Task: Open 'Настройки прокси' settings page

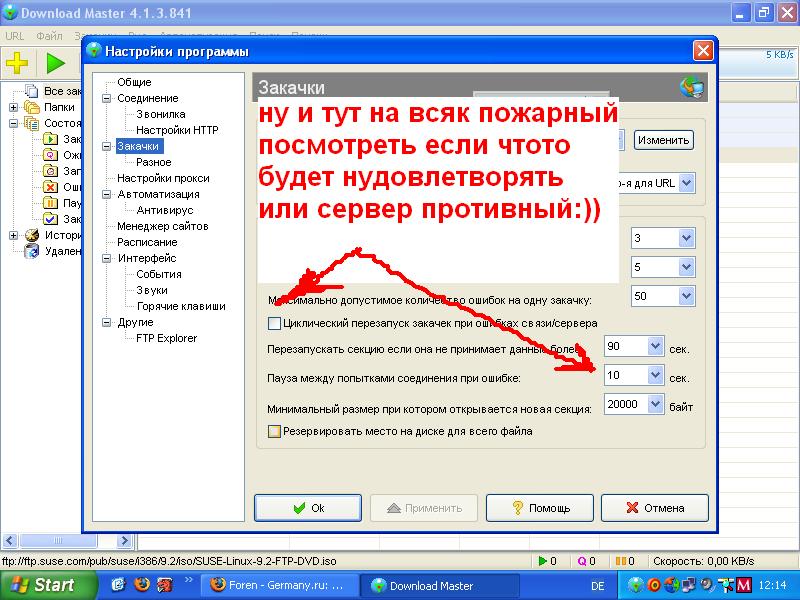Action: 163,178
